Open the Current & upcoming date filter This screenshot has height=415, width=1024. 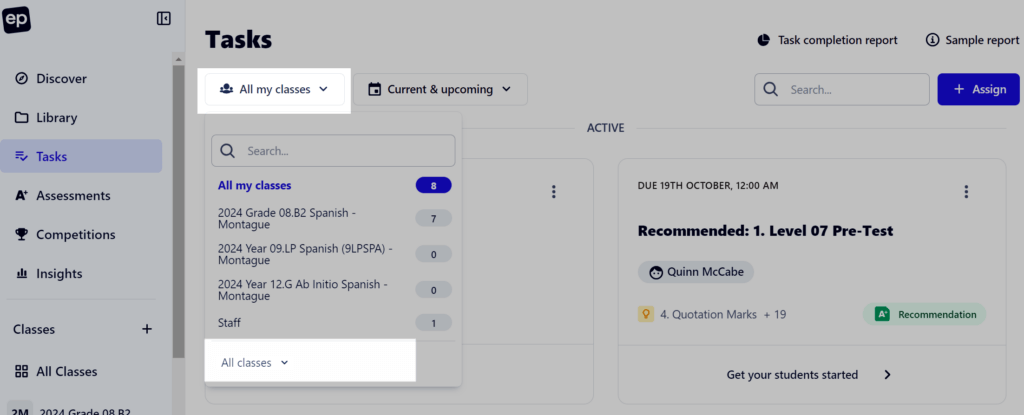click(x=440, y=89)
